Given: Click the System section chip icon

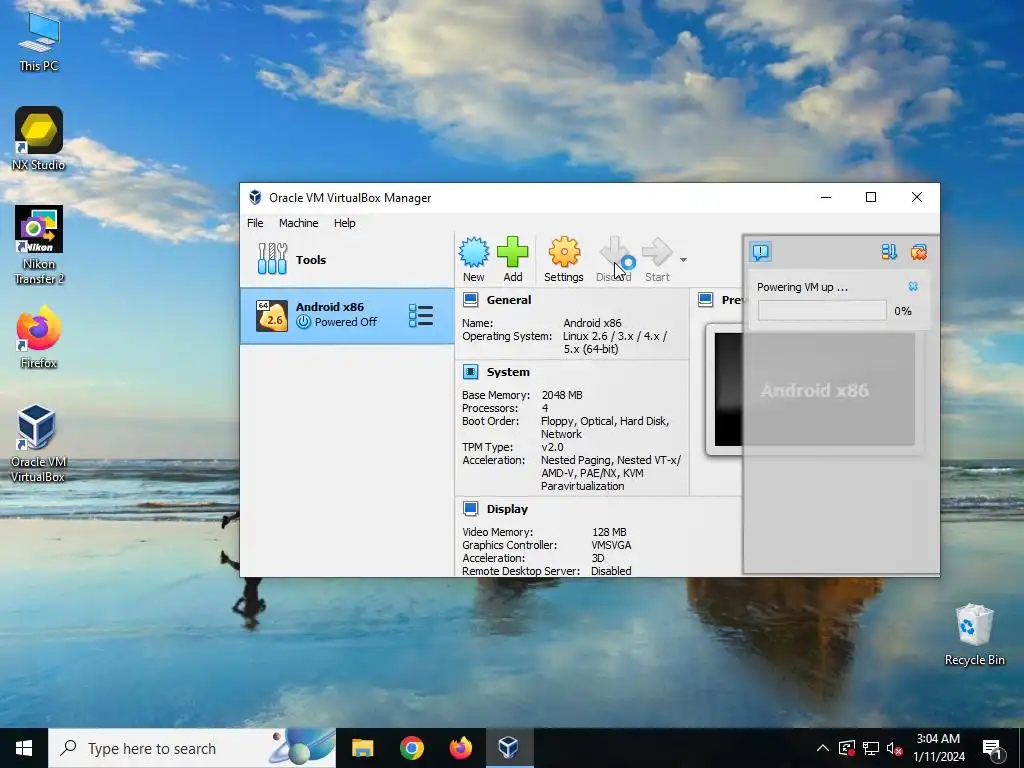Looking at the screenshot, I should tap(470, 372).
